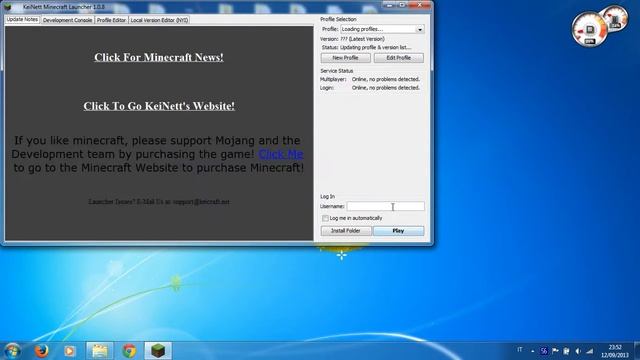Enable Log me in automatically checkbox
The width and height of the screenshot is (640, 360).
325,218
